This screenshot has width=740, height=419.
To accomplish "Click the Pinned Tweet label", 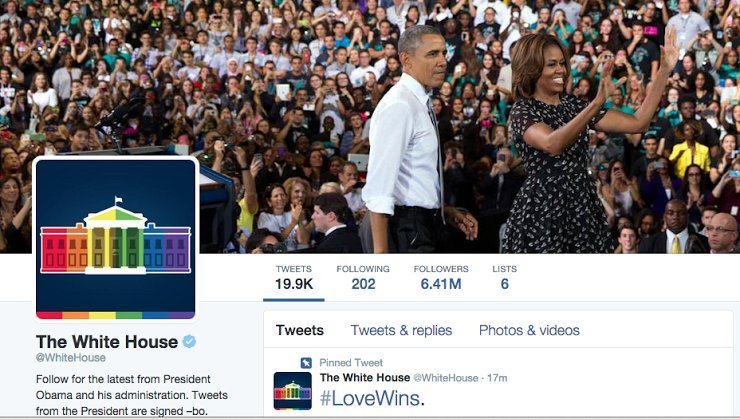I will tap(351, 363).
